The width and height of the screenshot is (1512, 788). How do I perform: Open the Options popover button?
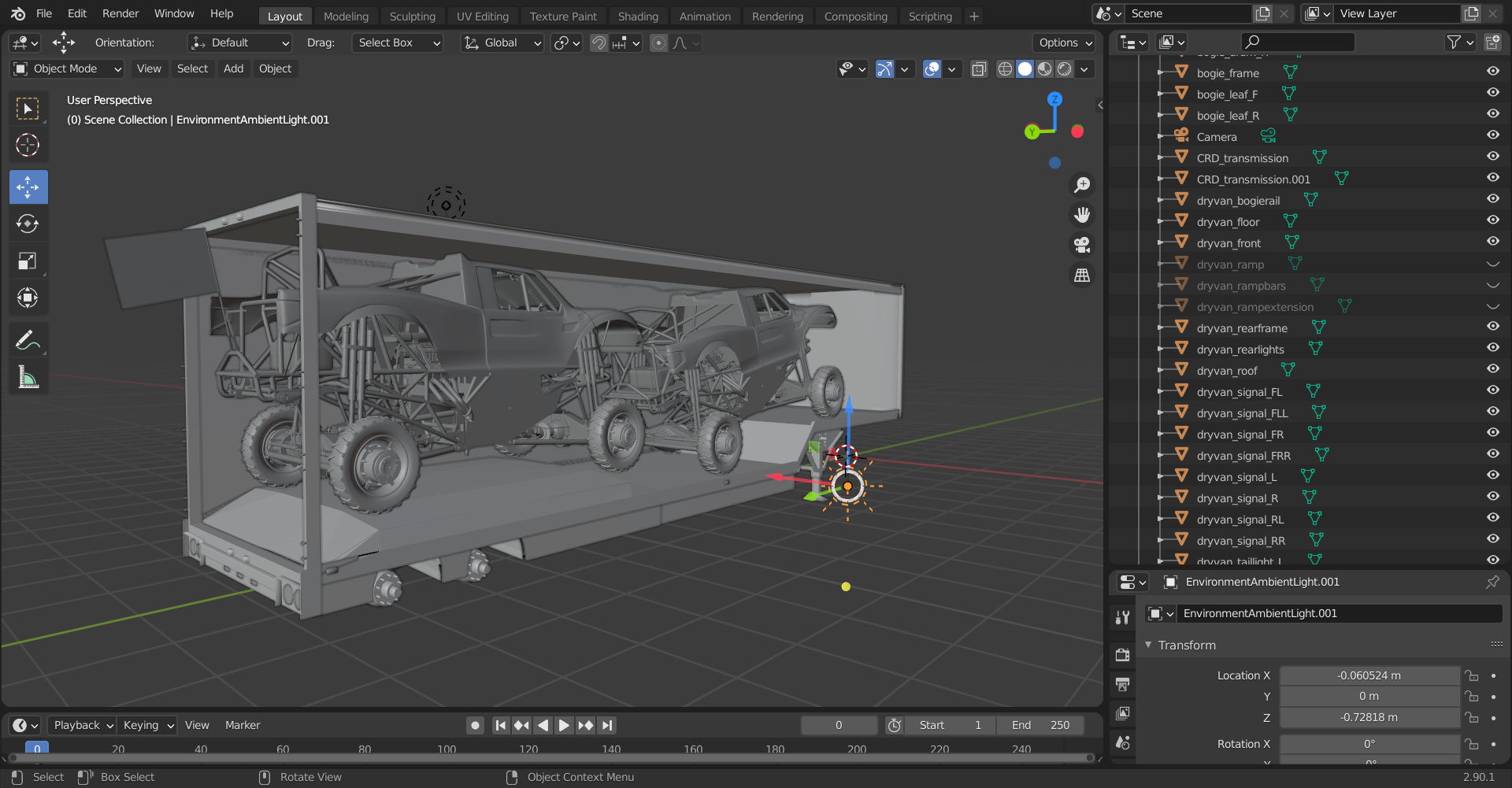[x=1065, y=43]
